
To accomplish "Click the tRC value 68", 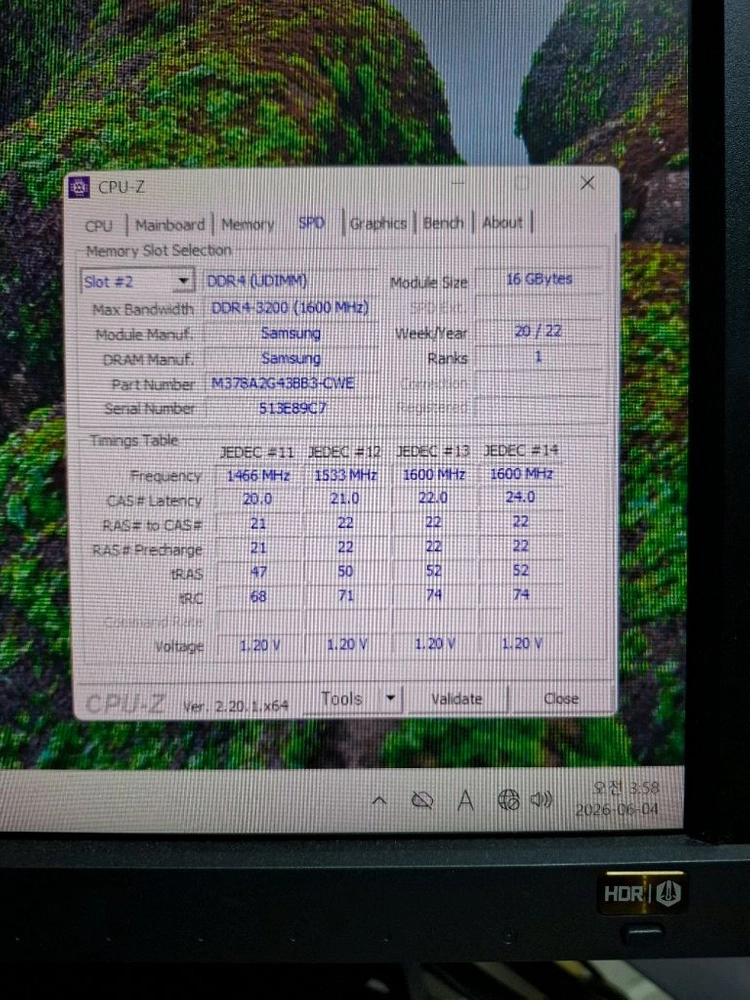I will click(258, 596).
